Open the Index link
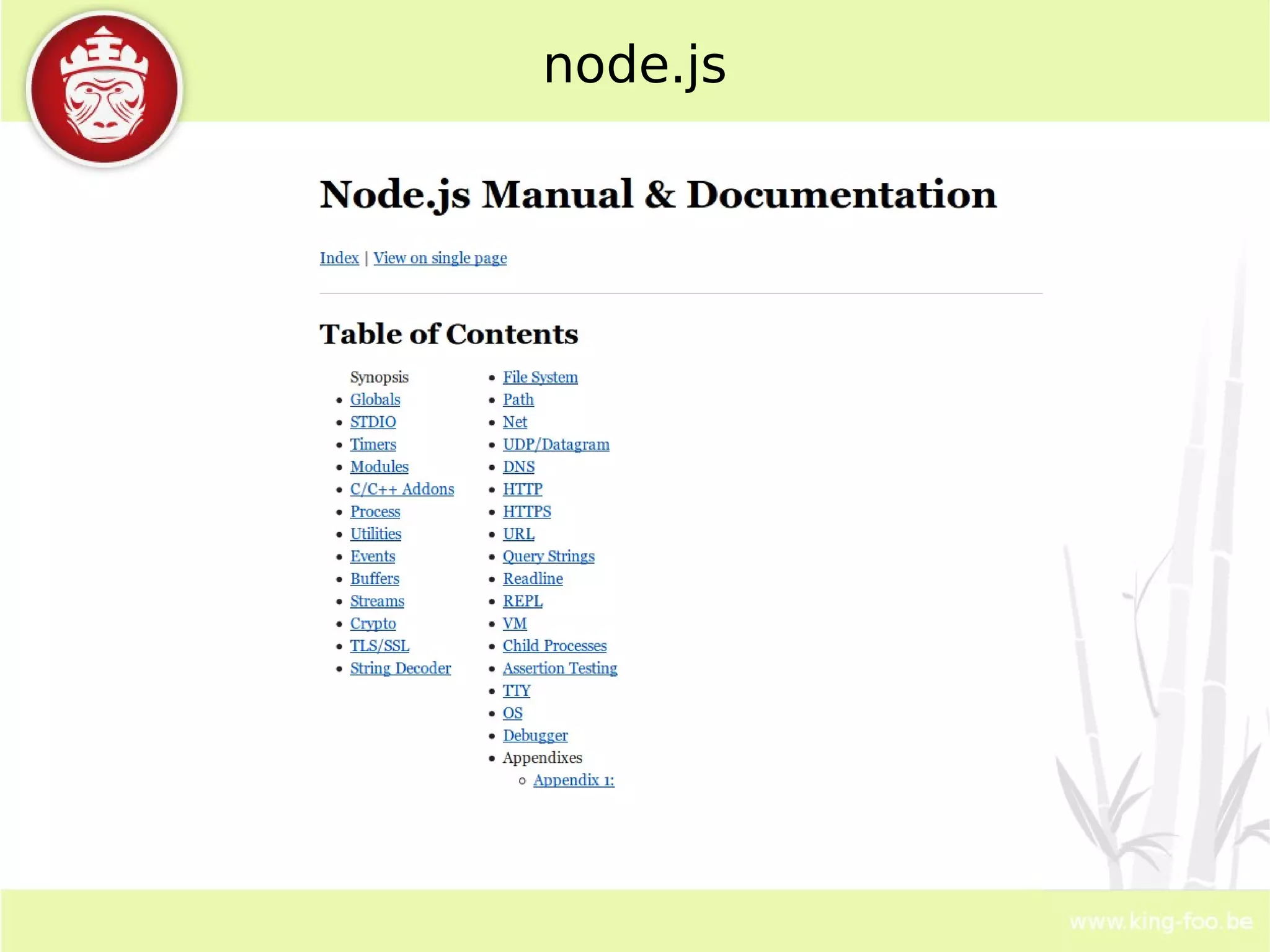The height and width of the screenshot is (952, 1270). 339,258
